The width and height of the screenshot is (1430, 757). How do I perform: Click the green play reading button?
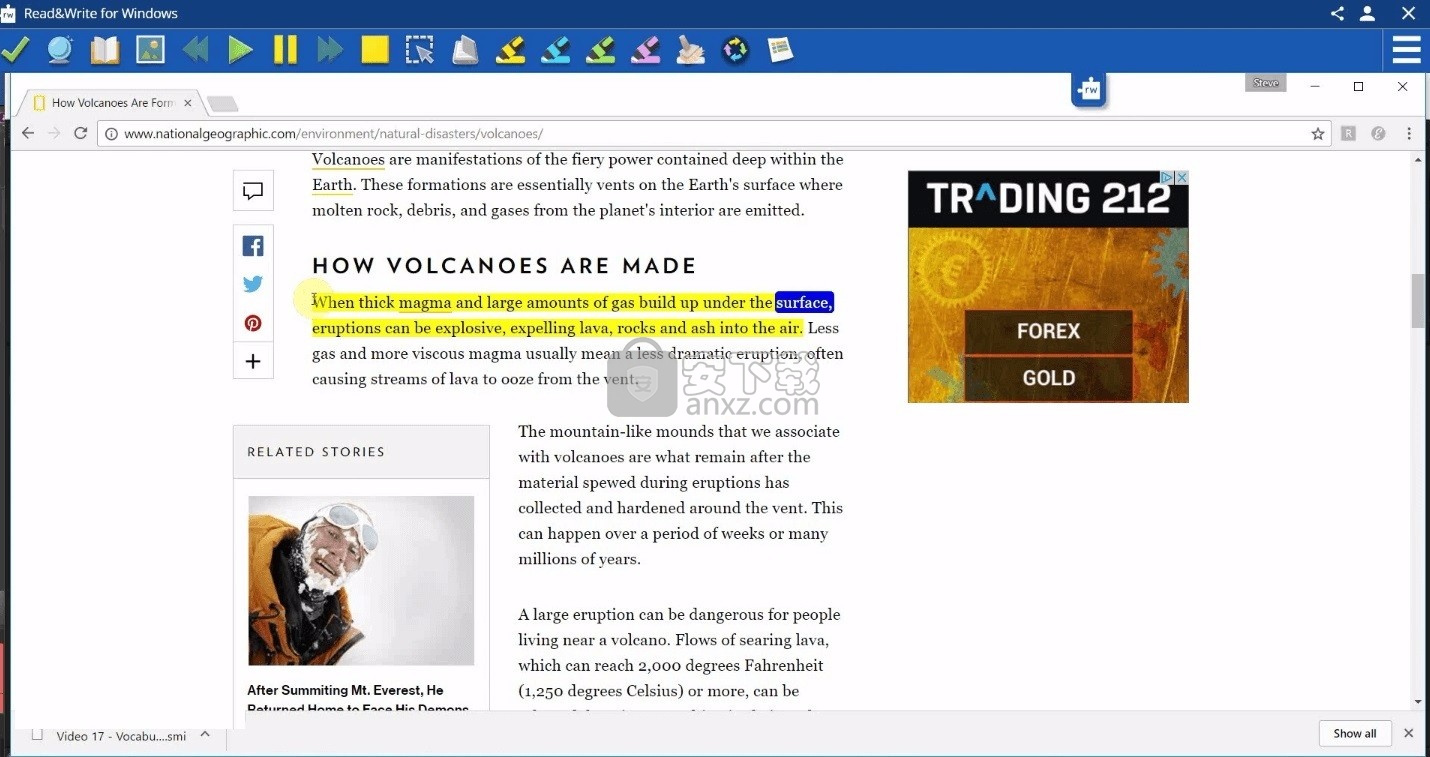click(x=240, y=49)
